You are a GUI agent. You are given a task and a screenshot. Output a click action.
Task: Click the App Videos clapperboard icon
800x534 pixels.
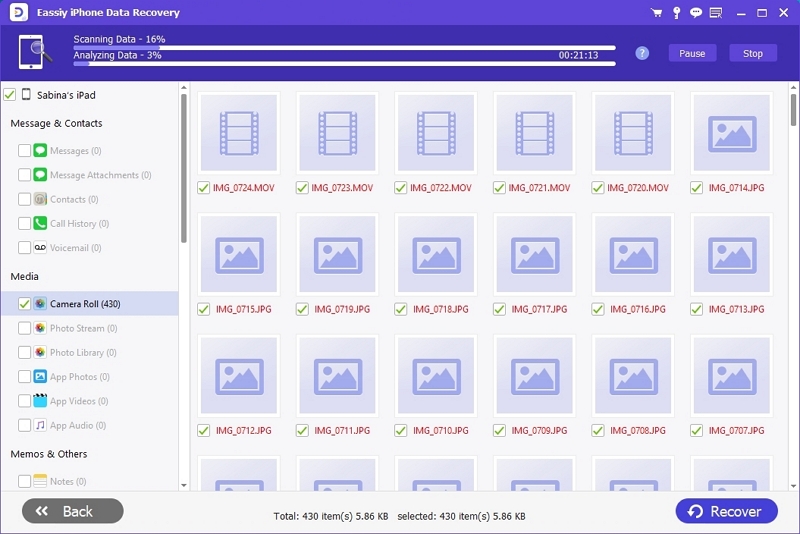tap(40, 401)
